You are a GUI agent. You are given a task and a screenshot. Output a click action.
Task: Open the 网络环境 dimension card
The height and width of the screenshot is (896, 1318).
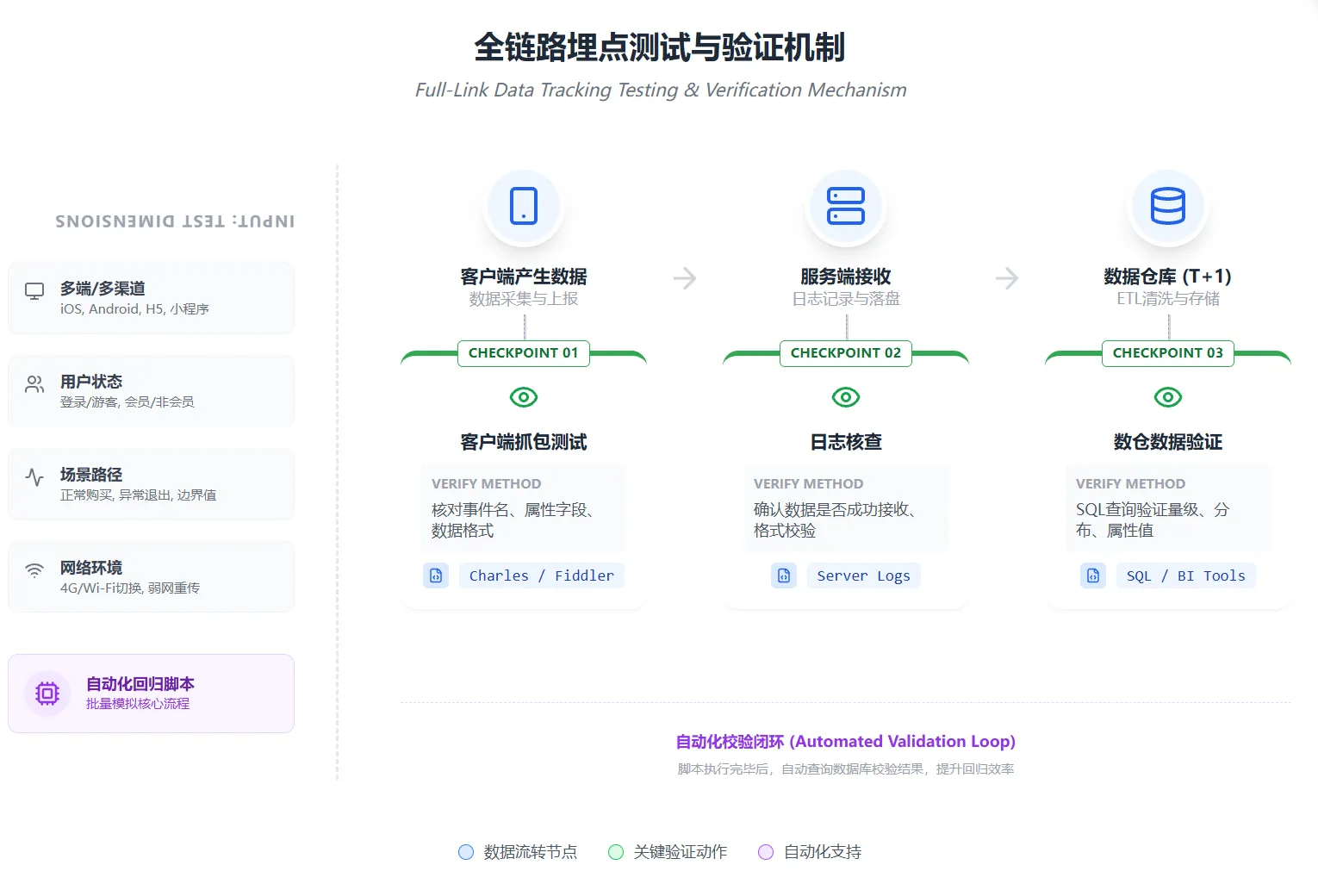tap(152, 576)
